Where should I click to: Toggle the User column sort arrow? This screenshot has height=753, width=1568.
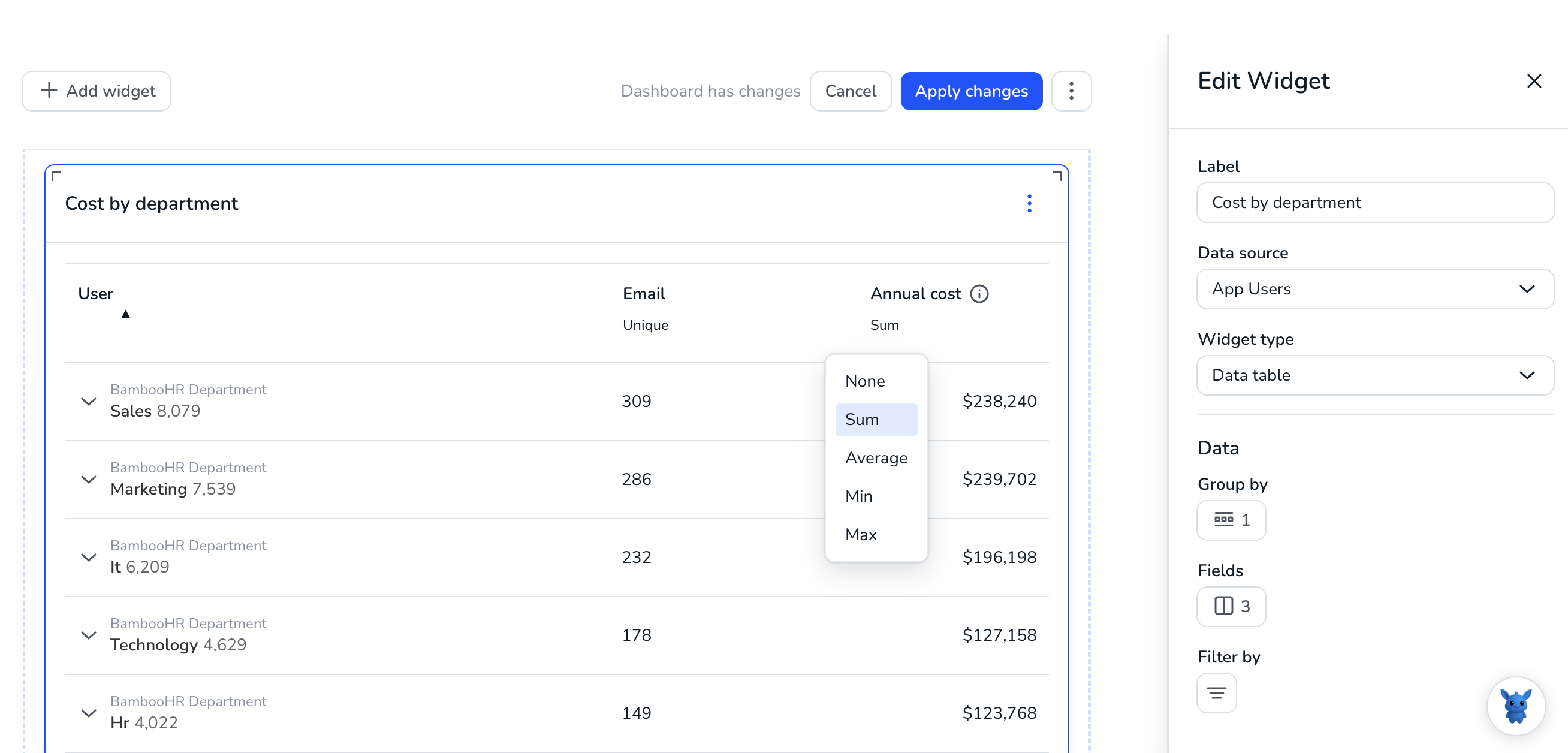[125, 314]
